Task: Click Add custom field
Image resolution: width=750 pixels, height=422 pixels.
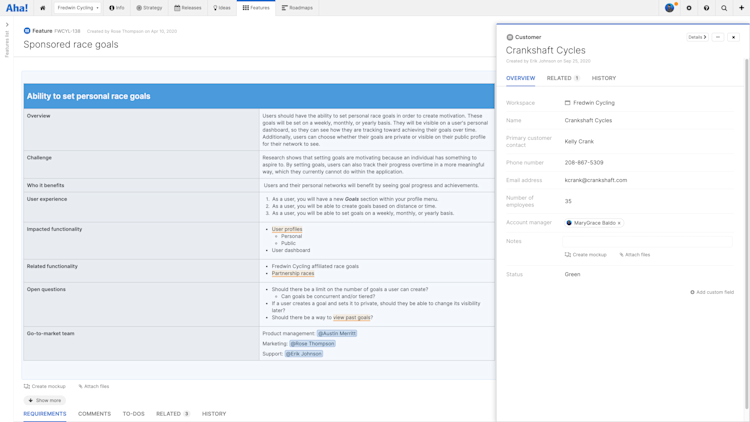Action: [x=712, y=292]
